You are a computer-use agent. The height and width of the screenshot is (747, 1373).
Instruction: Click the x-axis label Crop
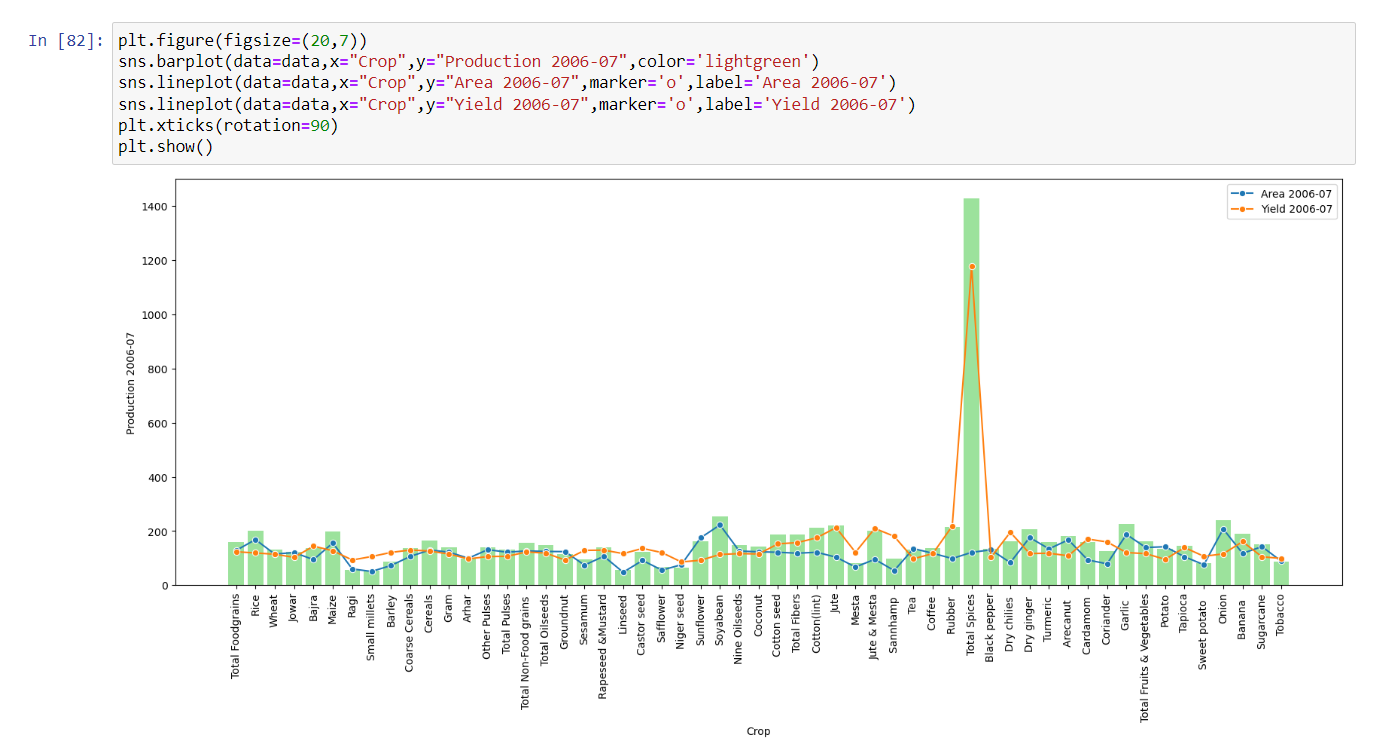(758, 731)
